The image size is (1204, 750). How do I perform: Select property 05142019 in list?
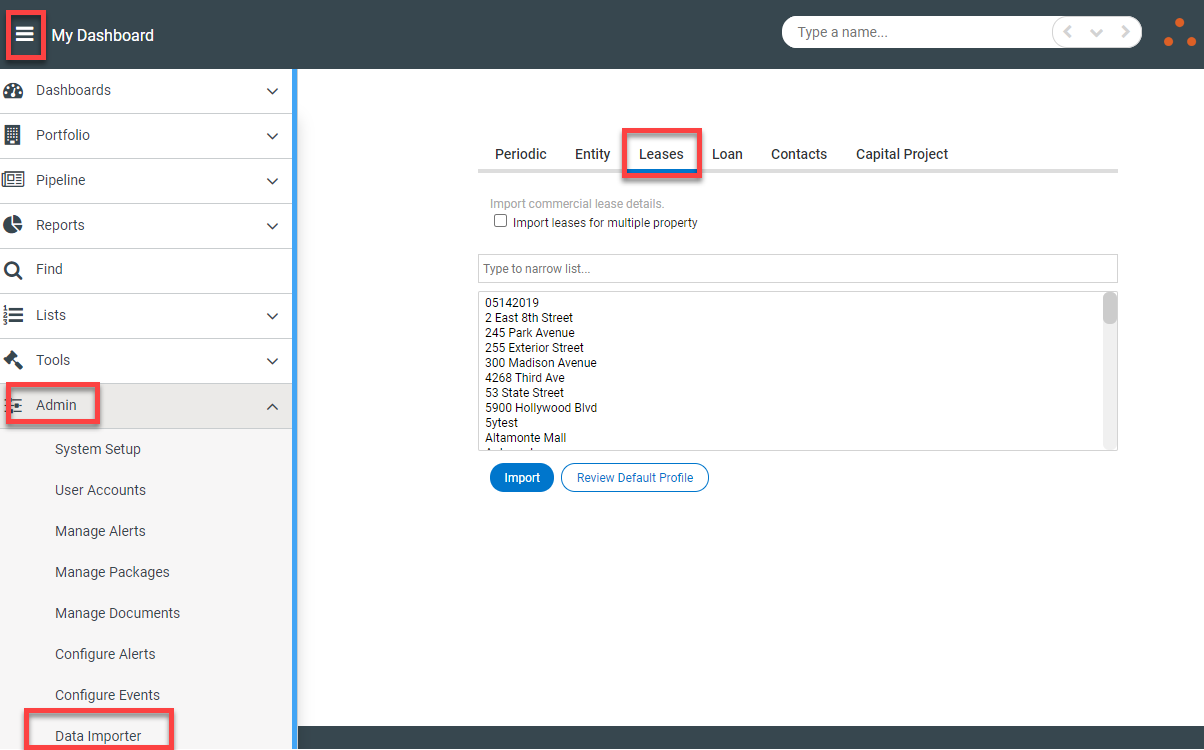tap(512, 303)
